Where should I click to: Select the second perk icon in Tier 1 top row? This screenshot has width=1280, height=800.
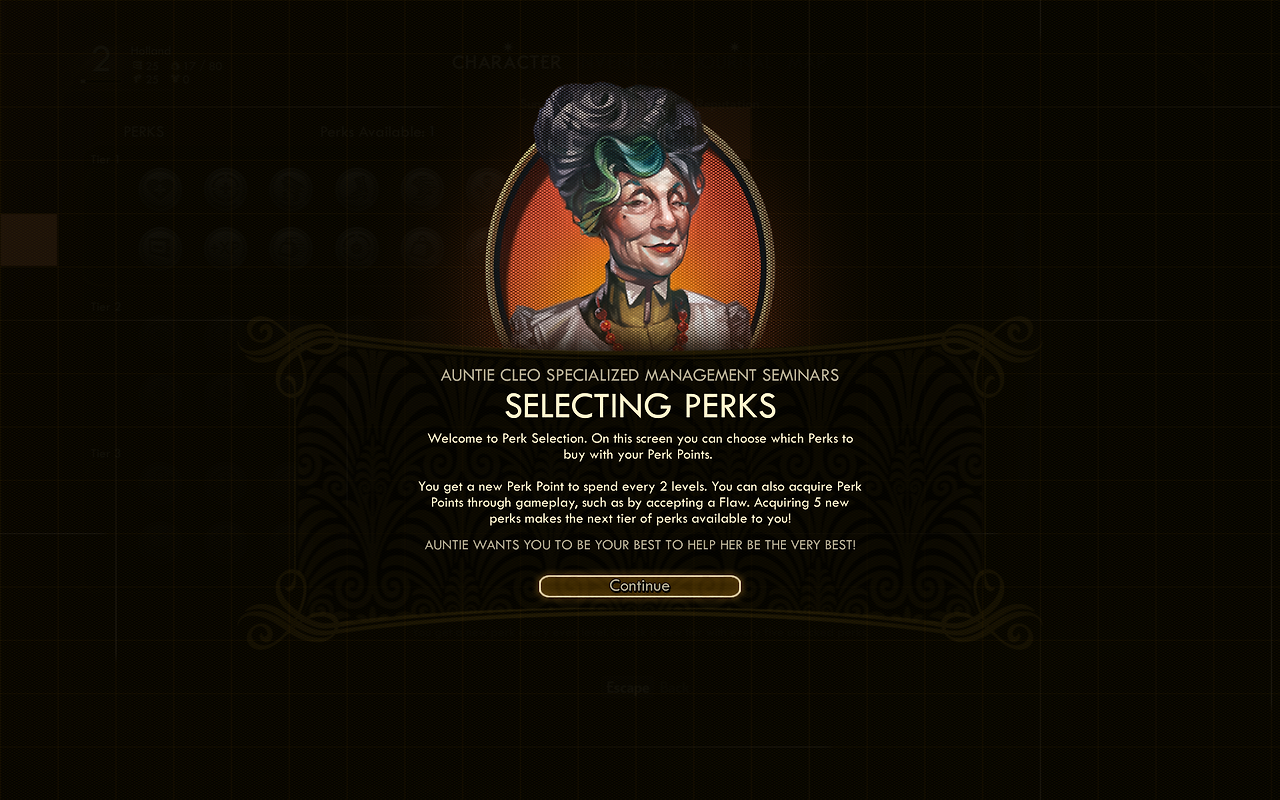[225, 187]
